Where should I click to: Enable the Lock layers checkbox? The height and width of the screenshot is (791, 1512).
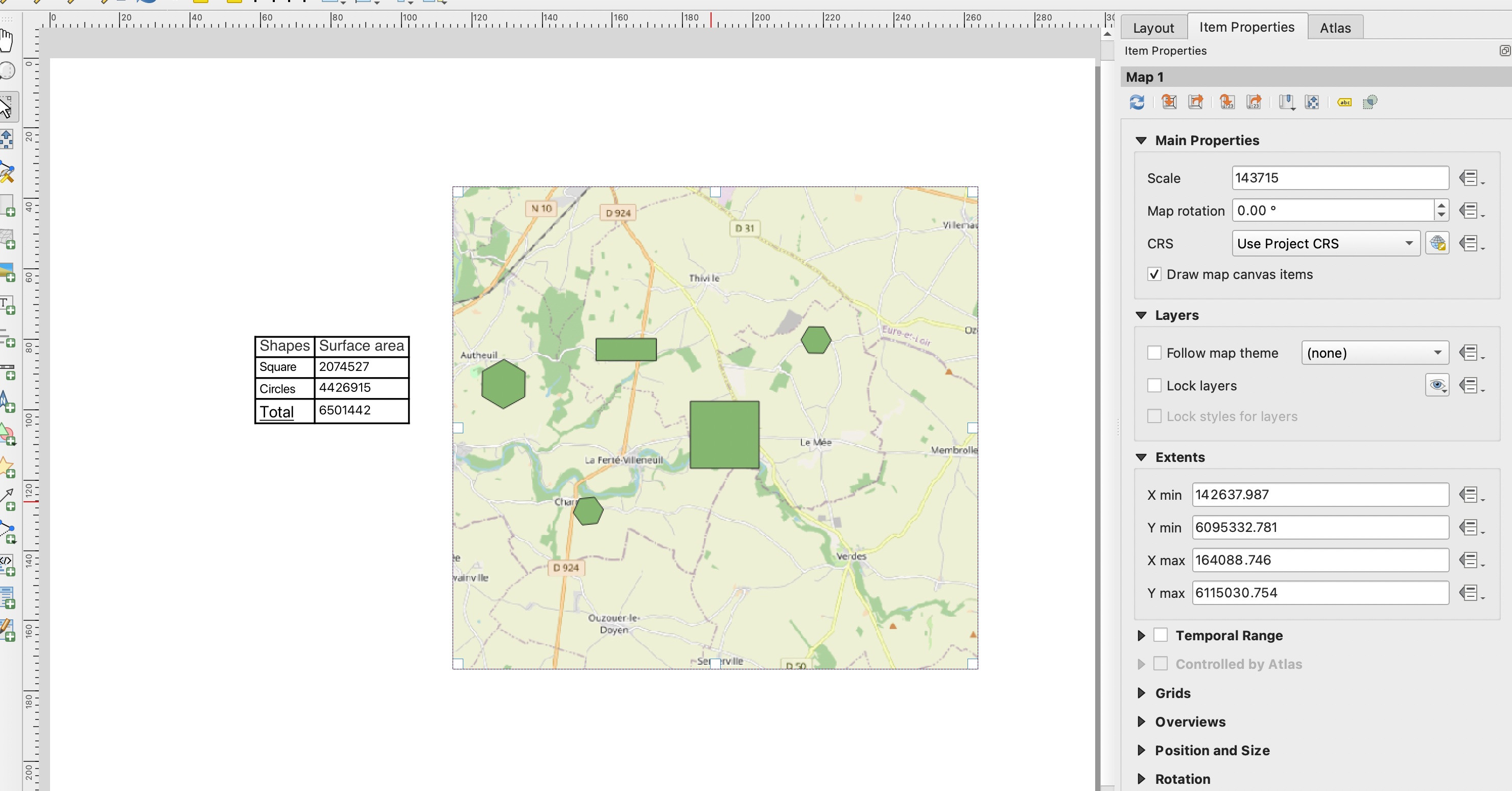[x=1155, y=385]
